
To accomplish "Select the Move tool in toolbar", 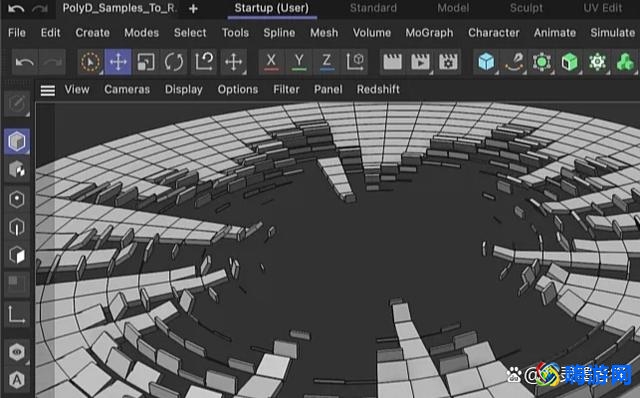I will tap(118, 62).
